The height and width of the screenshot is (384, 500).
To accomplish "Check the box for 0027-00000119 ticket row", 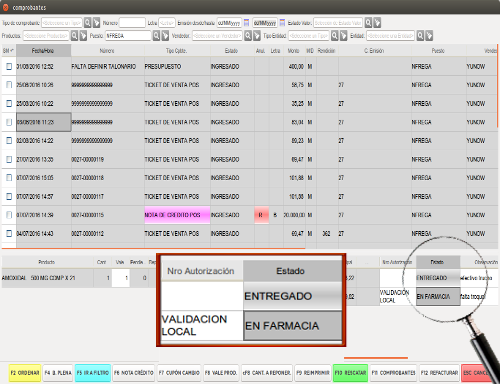I will pyautogui.click(x=9, y=159).
